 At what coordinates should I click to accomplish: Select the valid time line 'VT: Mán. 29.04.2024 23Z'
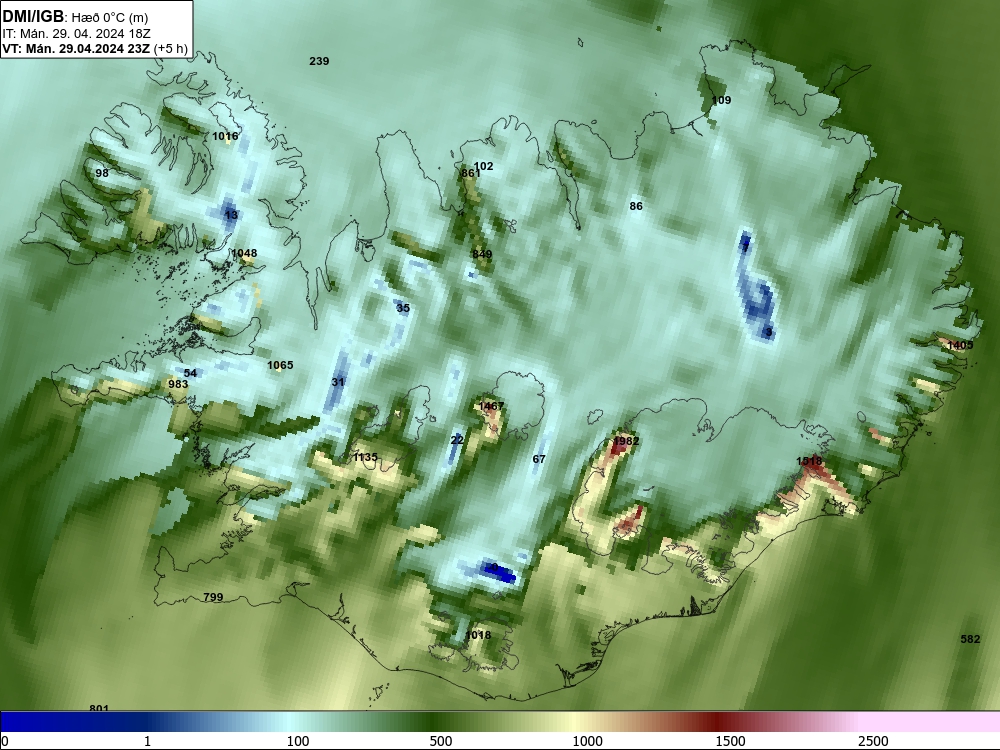click(77, 48)
